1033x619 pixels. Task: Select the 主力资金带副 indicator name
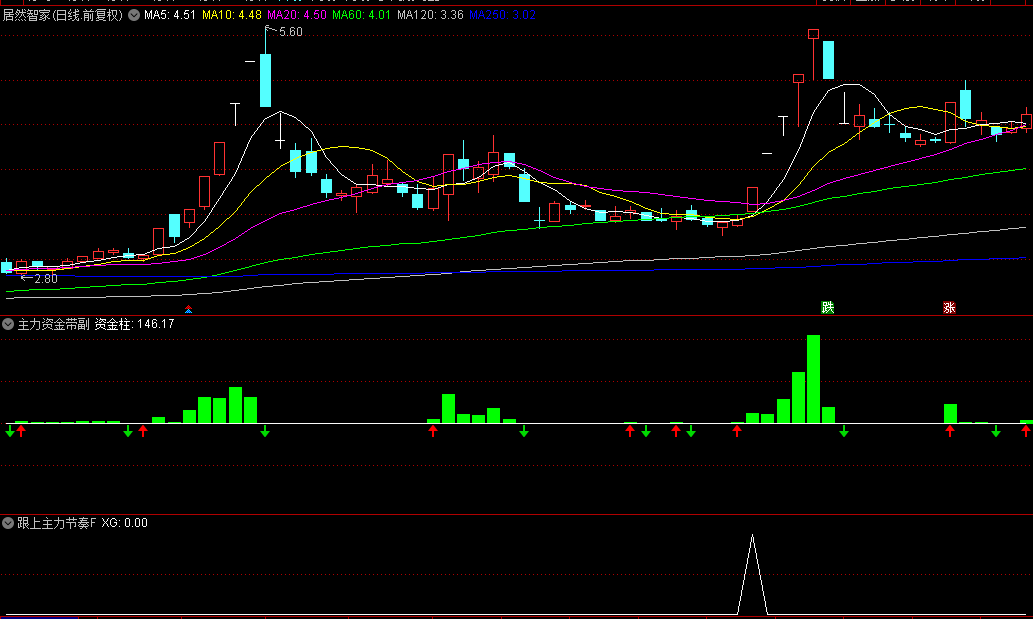click(53, 324)
